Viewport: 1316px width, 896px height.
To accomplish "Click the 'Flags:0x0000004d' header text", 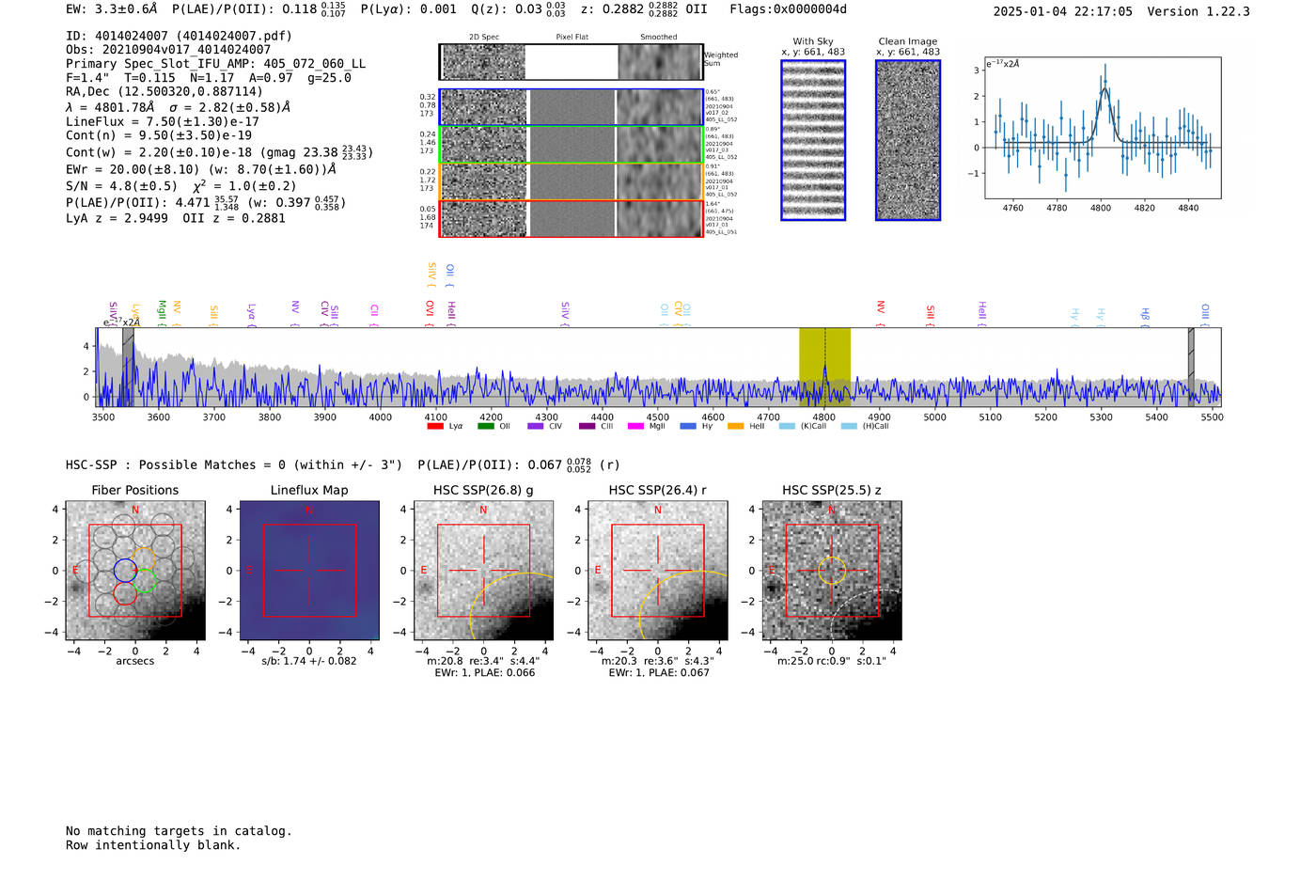I will click(788, 9).
